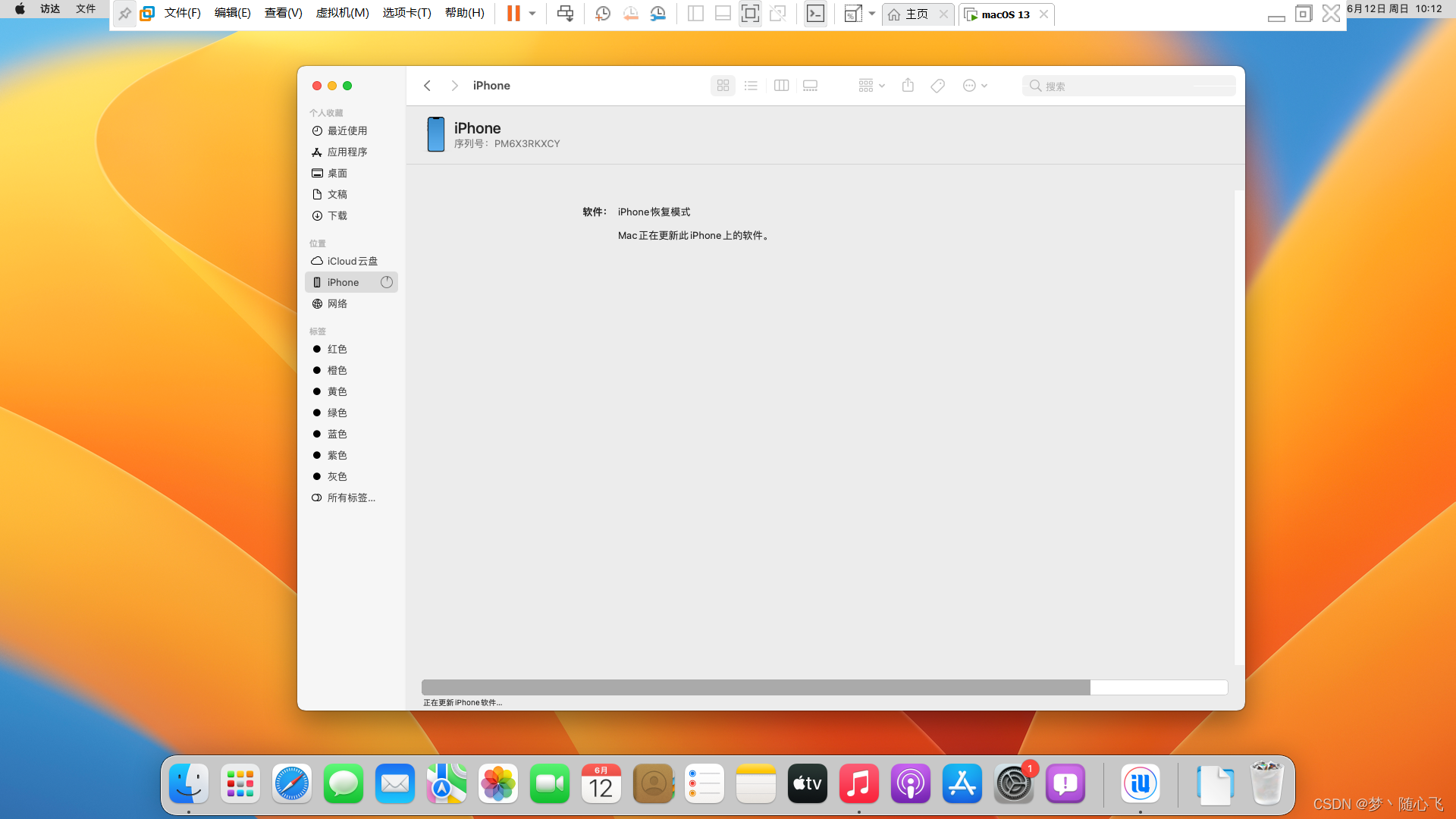This screenshot has width=1456, height=819.
Task: Open the VMware 帮助(H) menu
Action: [x=465, y=13]
